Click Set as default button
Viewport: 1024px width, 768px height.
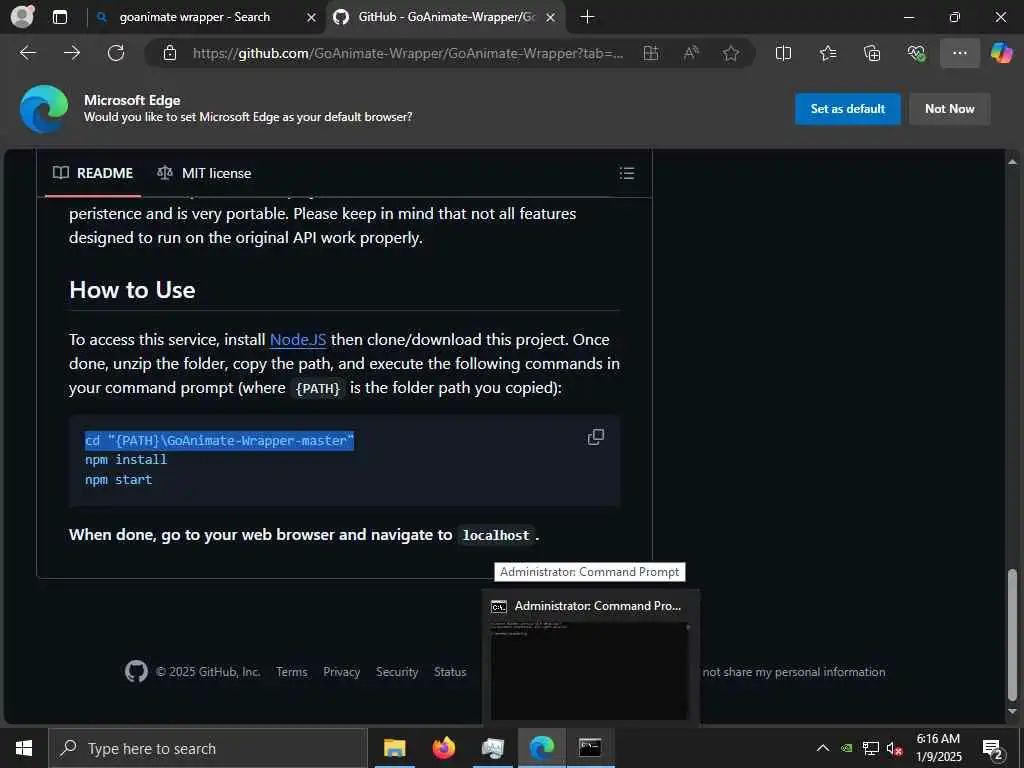tap(847, 108)
